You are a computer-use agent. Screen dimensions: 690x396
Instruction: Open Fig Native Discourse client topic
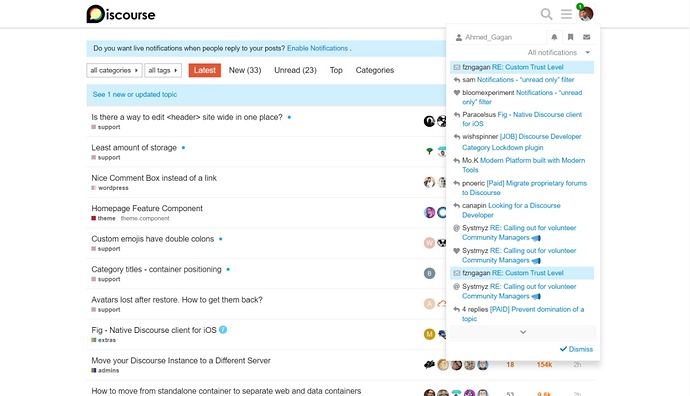(154, 330)
